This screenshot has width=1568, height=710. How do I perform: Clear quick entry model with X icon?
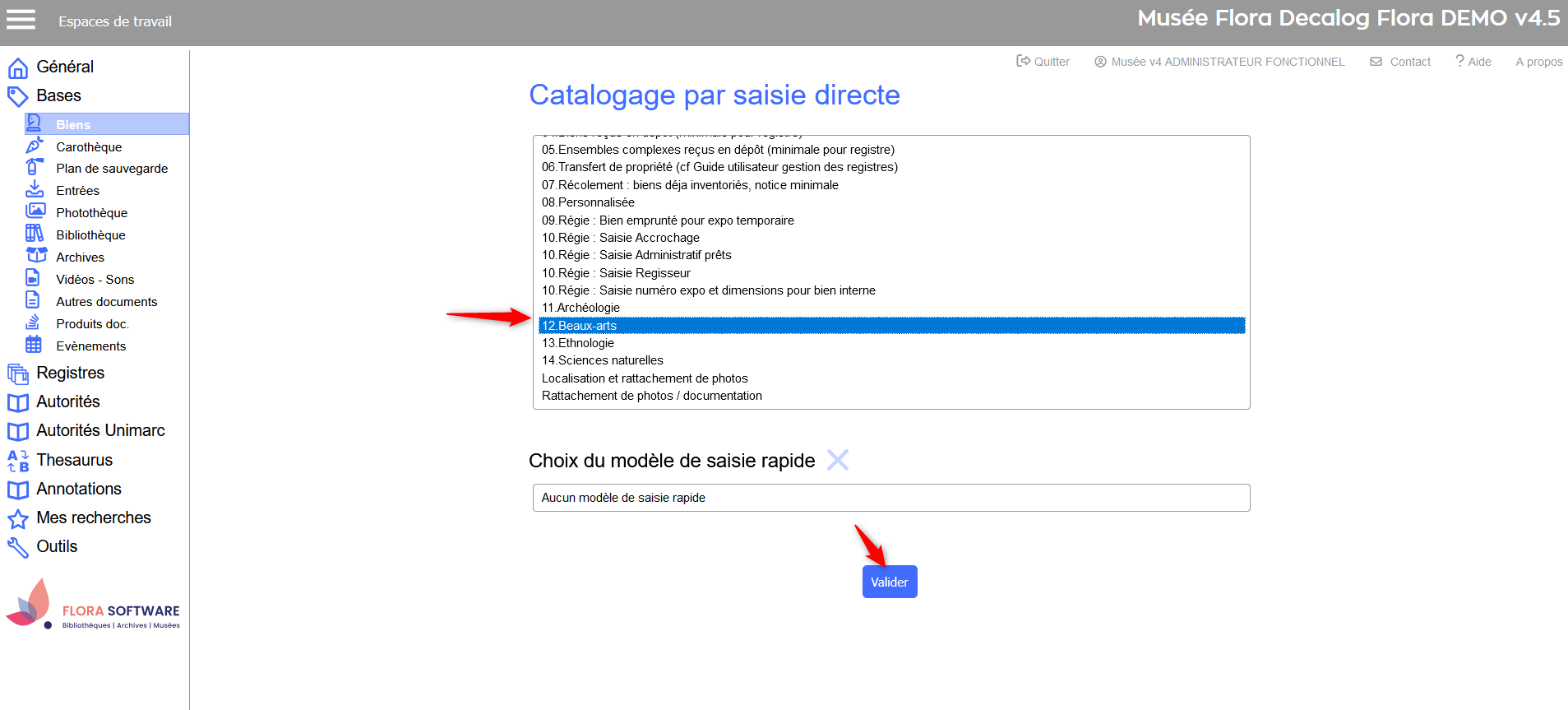(837, 460)
